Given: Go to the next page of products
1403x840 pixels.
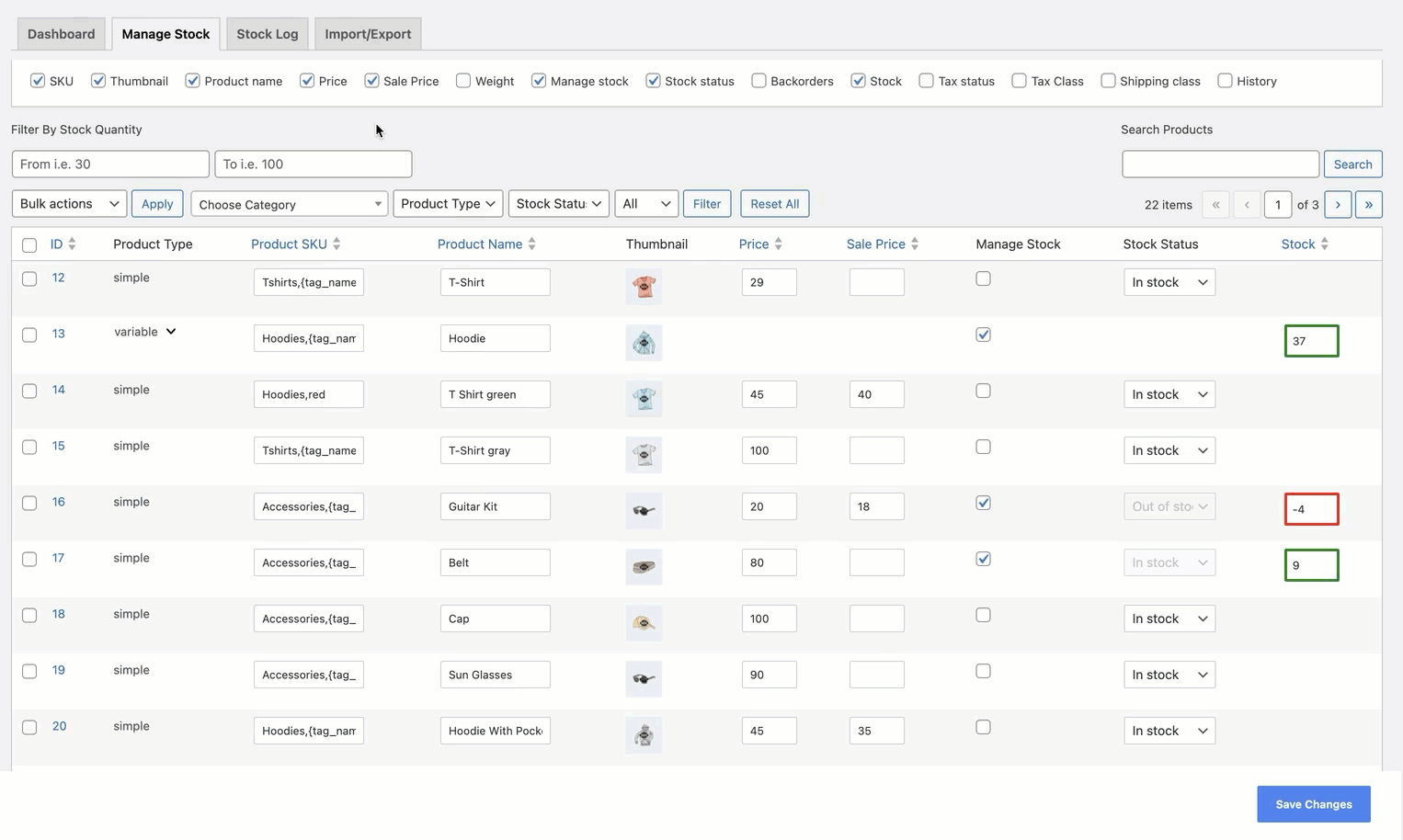Looking at the screenshot, I should (x=1338, y=204).
